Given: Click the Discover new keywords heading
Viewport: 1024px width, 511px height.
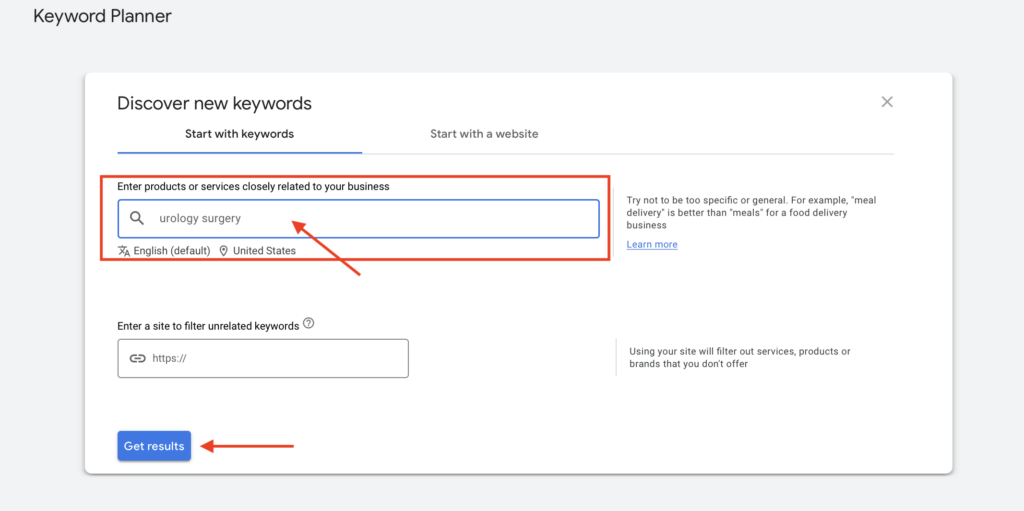Looking at the screenshot, I should (214, 103).
